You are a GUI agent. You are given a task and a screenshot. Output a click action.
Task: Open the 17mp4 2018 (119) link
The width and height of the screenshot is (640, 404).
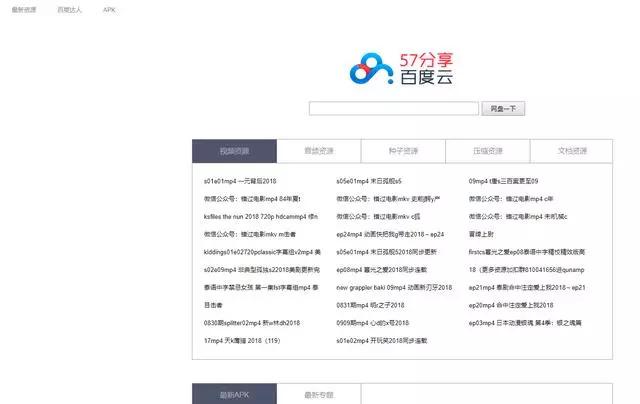[x=242, y=340]
